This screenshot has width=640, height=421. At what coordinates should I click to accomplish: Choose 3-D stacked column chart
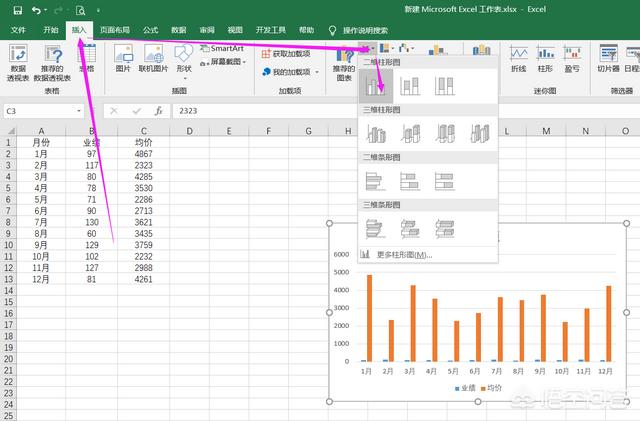pyautogui.click(x=410, y=134)
